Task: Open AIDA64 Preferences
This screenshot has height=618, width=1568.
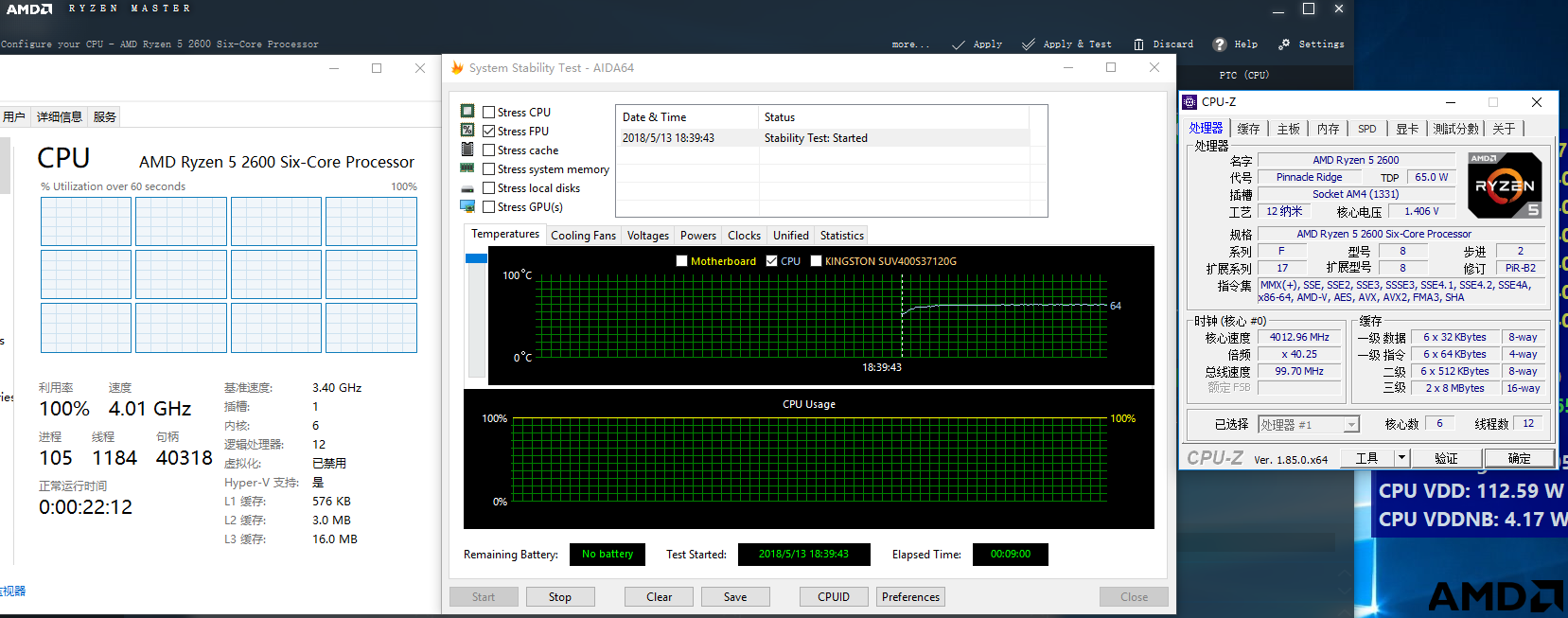Action: (910, 597)
